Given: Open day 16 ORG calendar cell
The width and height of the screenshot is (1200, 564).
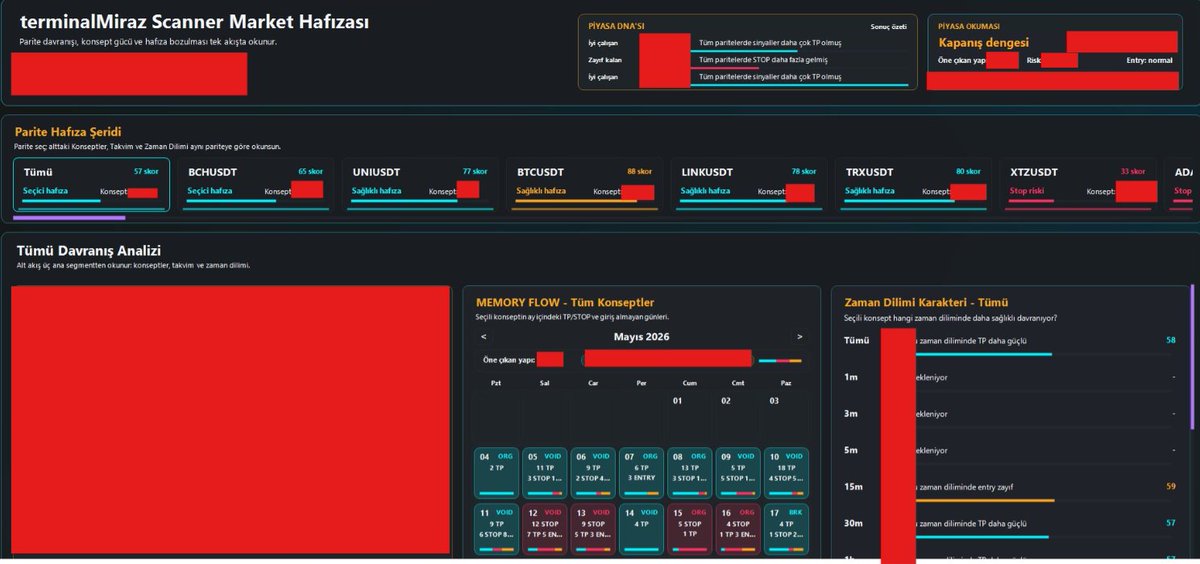Looking at the screenshot, I should pos(738,529).
